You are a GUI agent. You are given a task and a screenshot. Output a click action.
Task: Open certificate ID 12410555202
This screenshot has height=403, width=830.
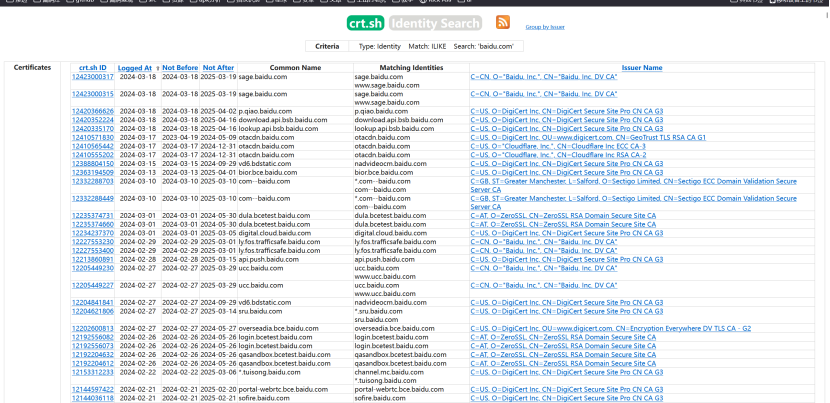click(x=93, y=155)
